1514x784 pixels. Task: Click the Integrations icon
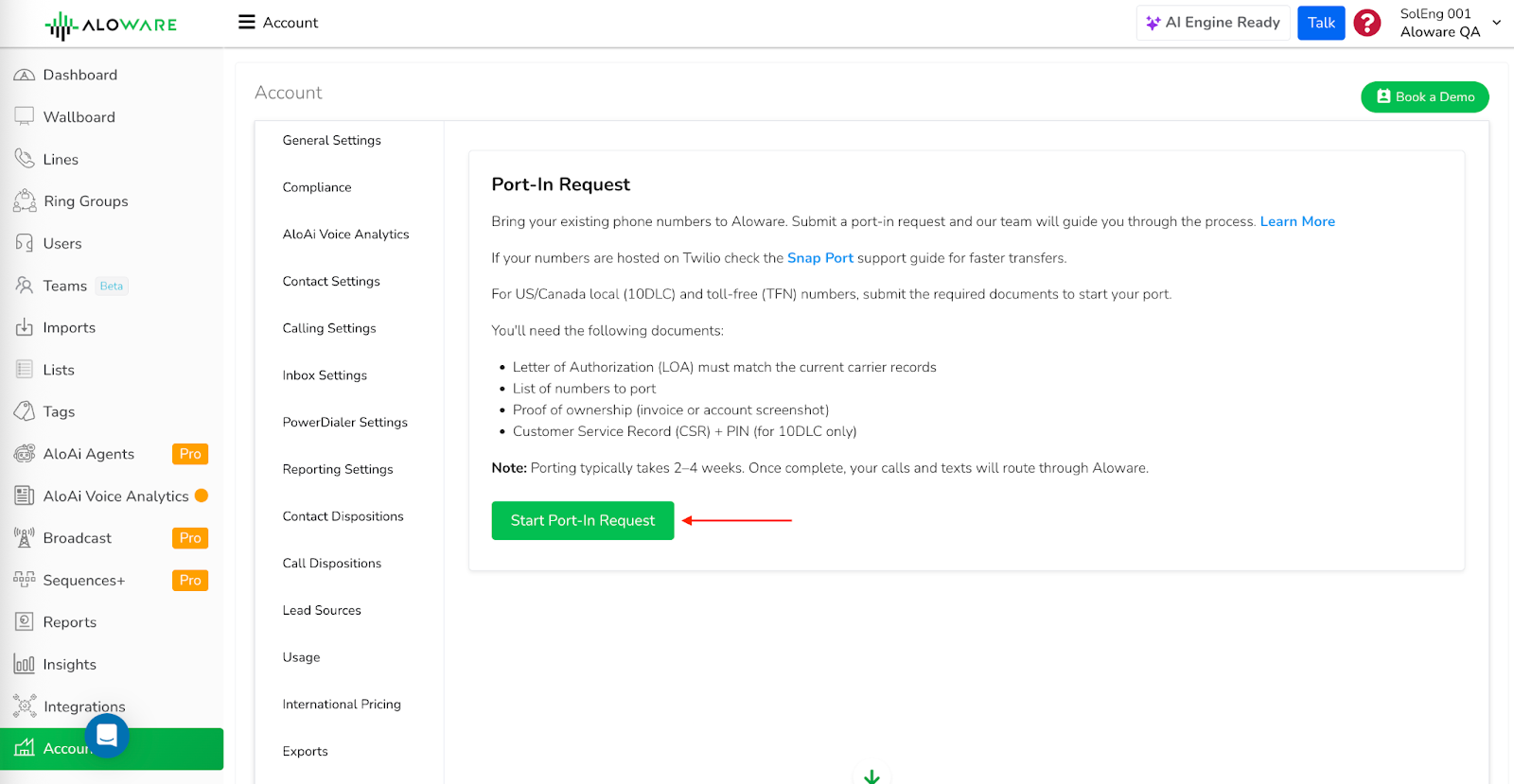[x=25, y=706]
